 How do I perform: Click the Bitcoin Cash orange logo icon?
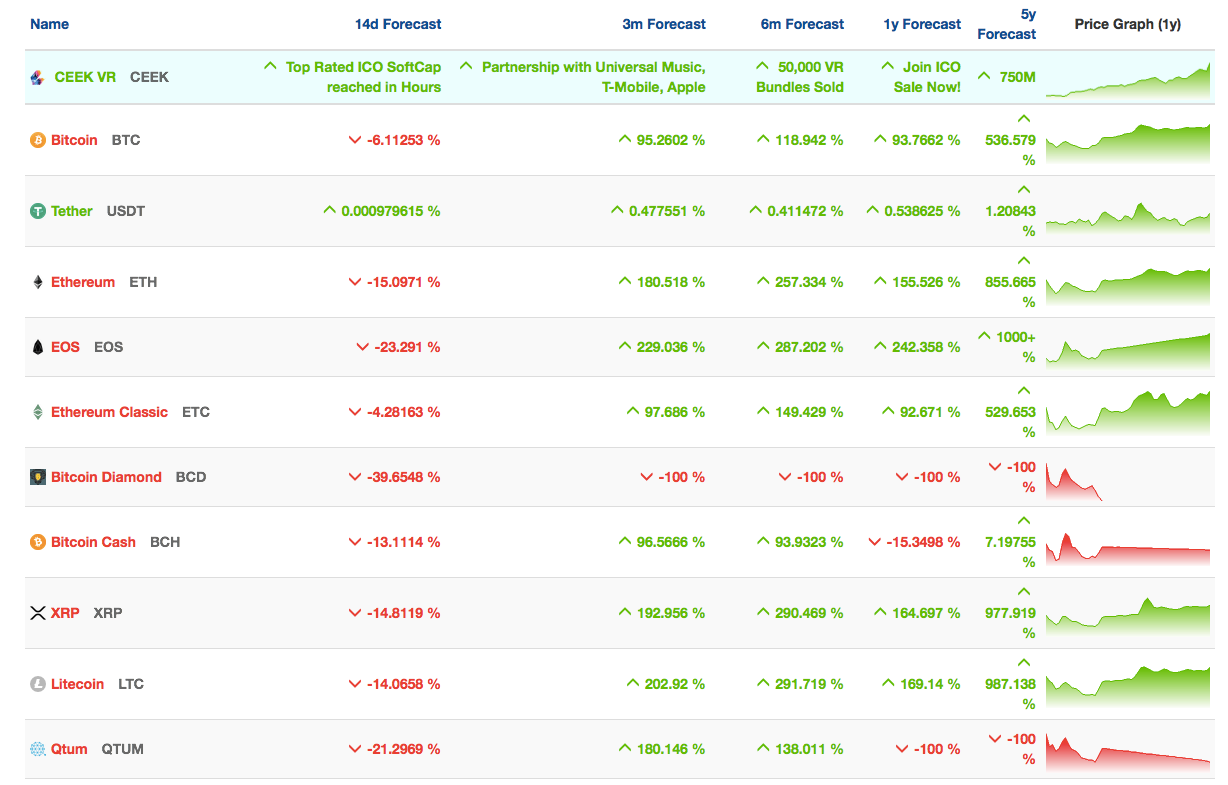pyautogui.click(x=38, y=542)
